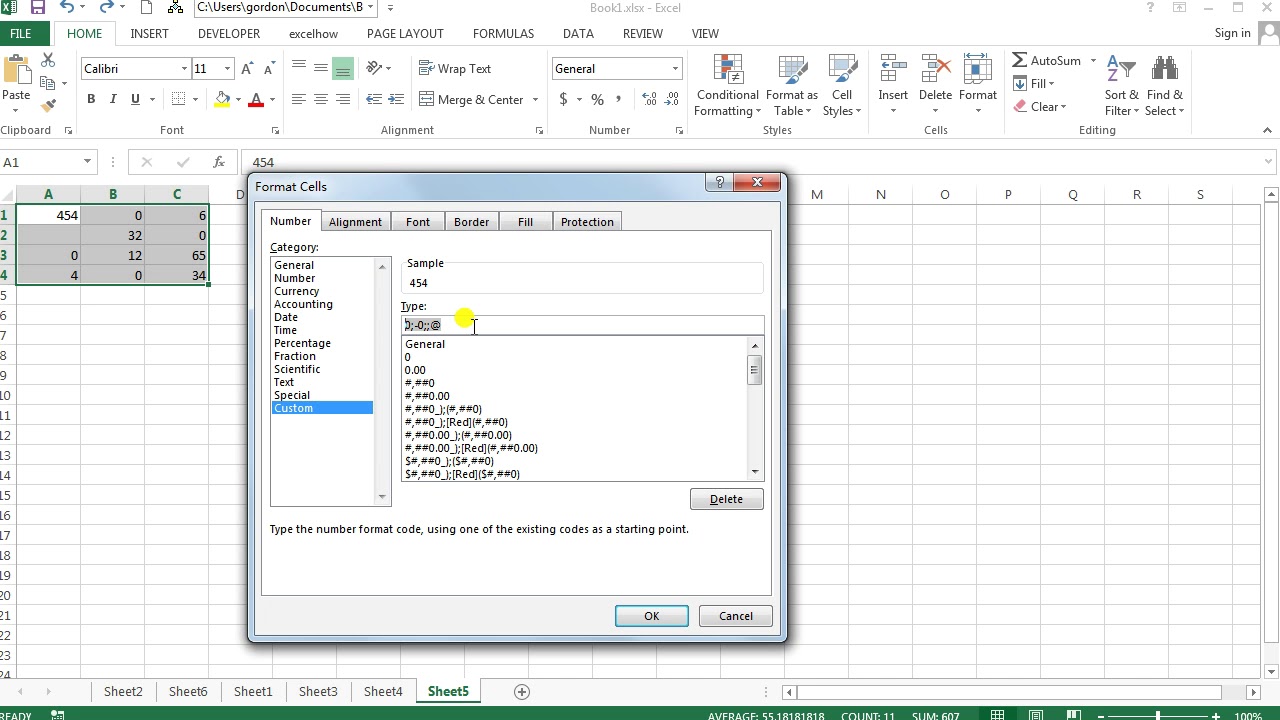Choose the #,##0.00 format code
1280x720 pixels.
coord(427,396)
